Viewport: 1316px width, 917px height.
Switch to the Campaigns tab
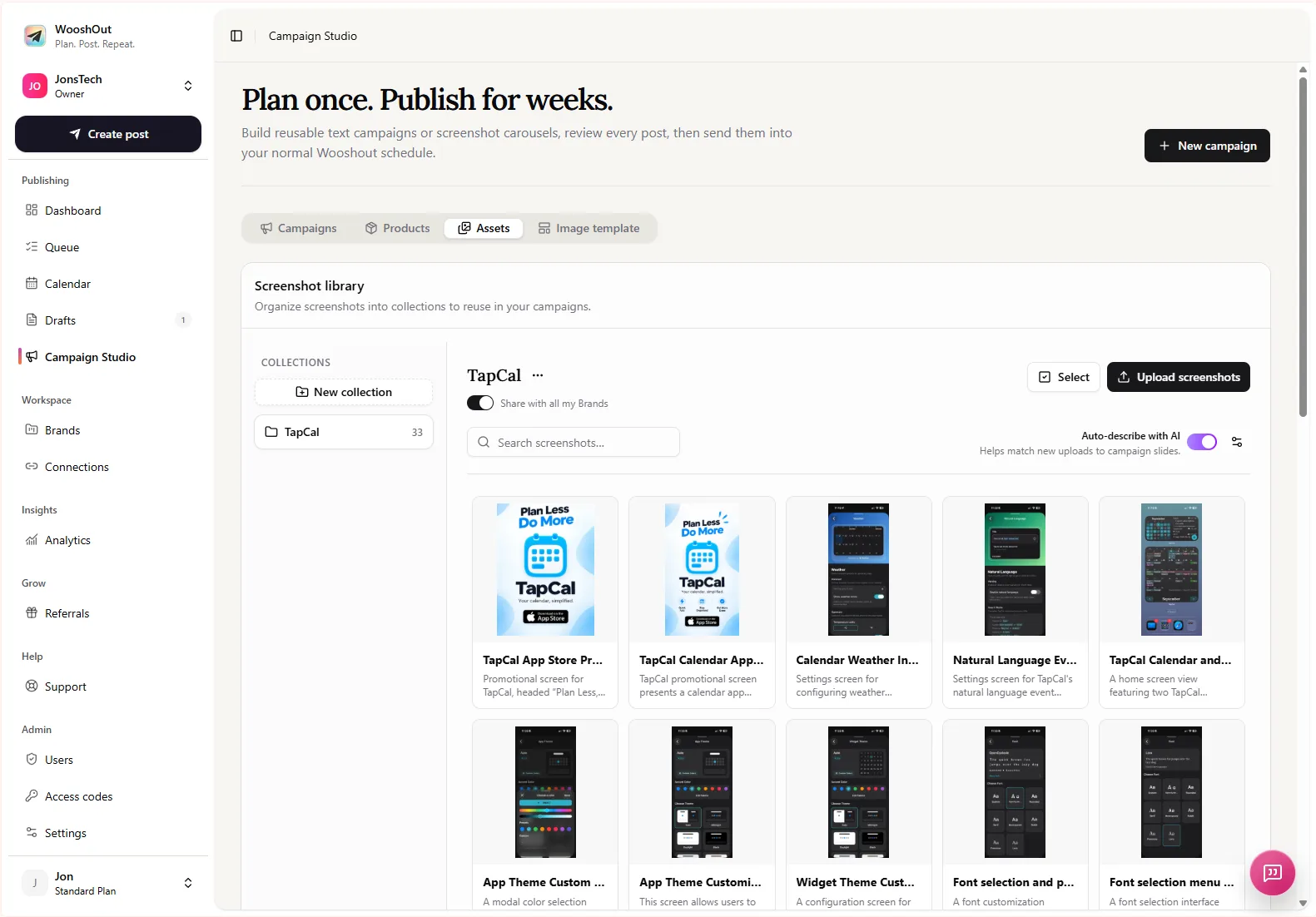[299, 228]
